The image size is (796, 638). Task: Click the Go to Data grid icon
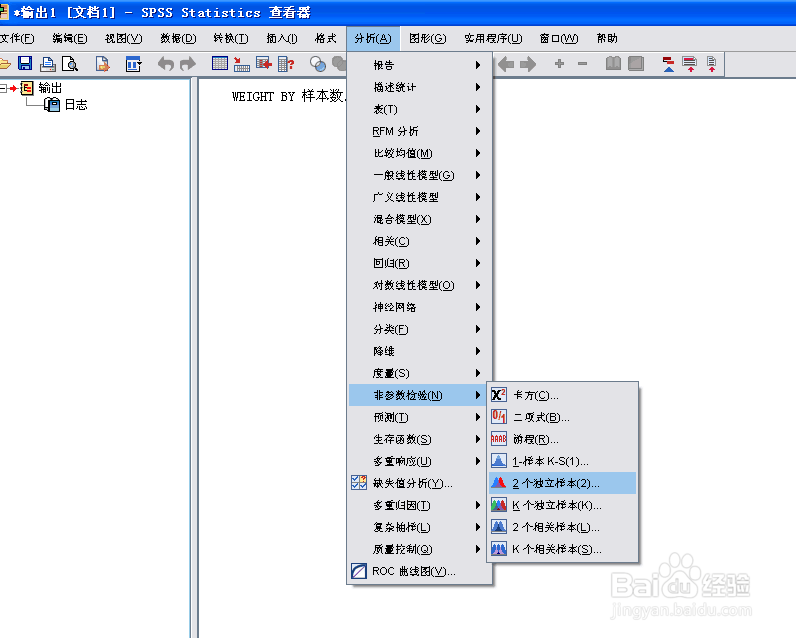pos(220,63)
